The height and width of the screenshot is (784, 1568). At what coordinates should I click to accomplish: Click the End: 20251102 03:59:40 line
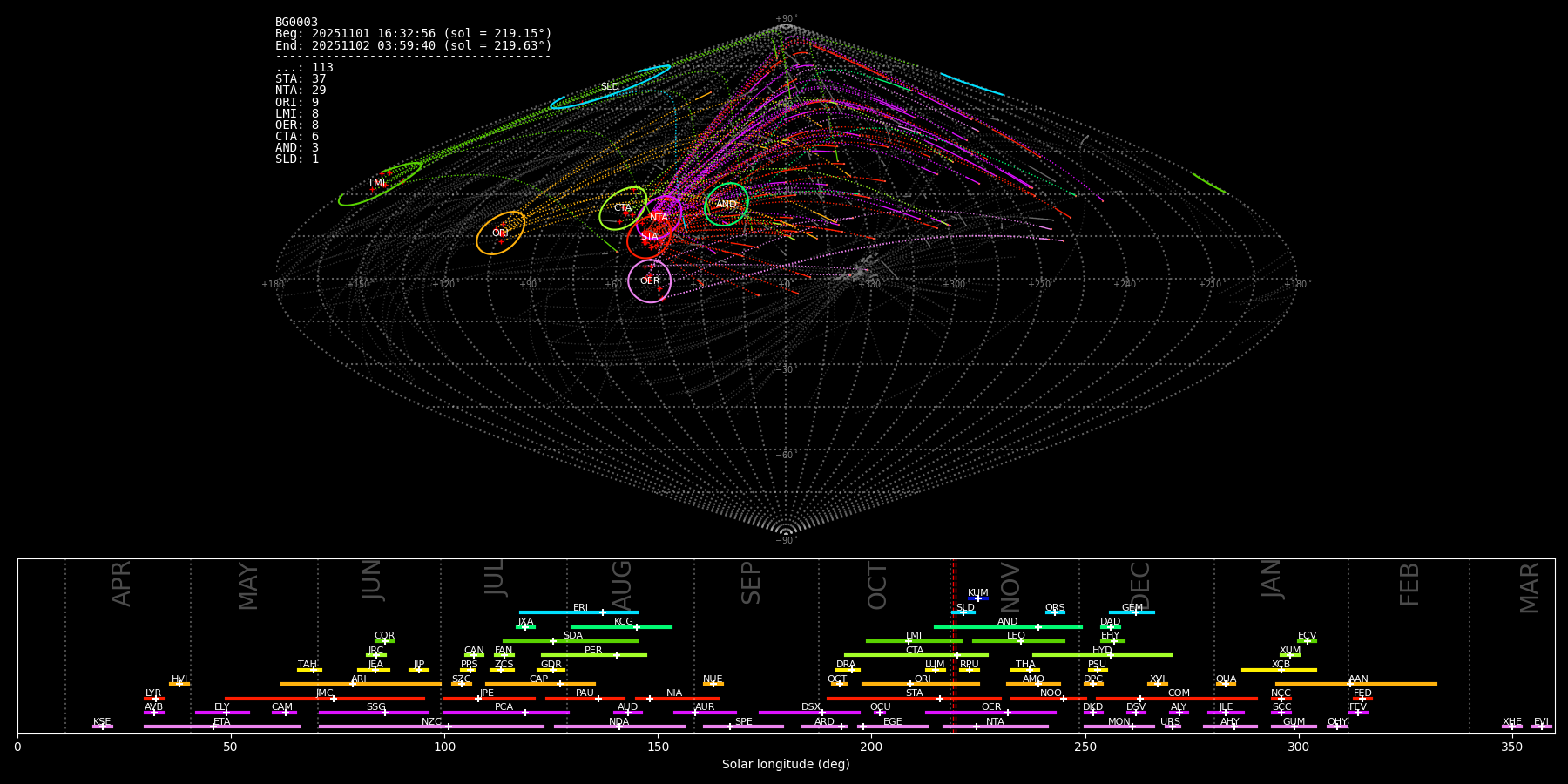point(414,45)
